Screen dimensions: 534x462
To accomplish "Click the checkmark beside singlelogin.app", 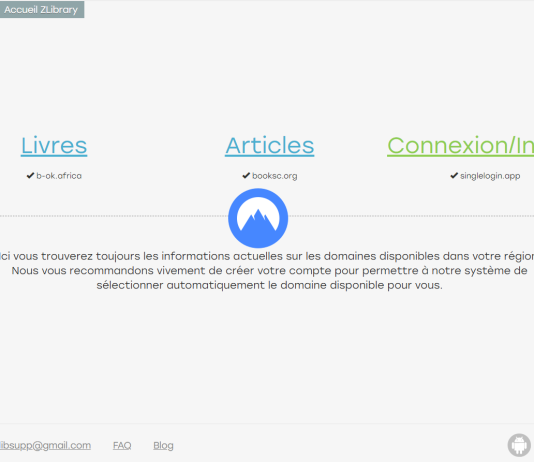I will [x=454, y=175].
